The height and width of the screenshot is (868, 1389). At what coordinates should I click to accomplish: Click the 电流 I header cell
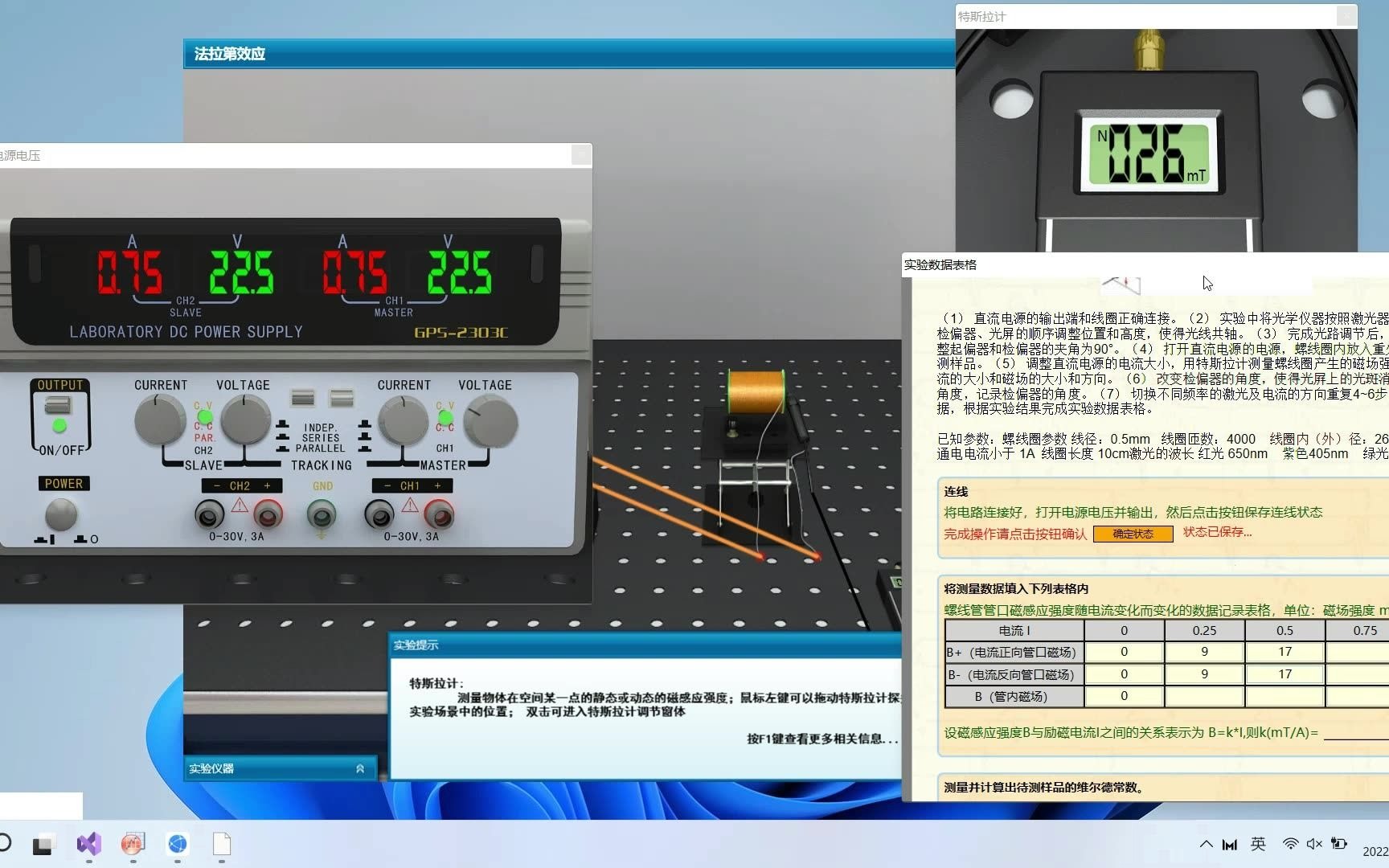click(x=1014, y=631)
